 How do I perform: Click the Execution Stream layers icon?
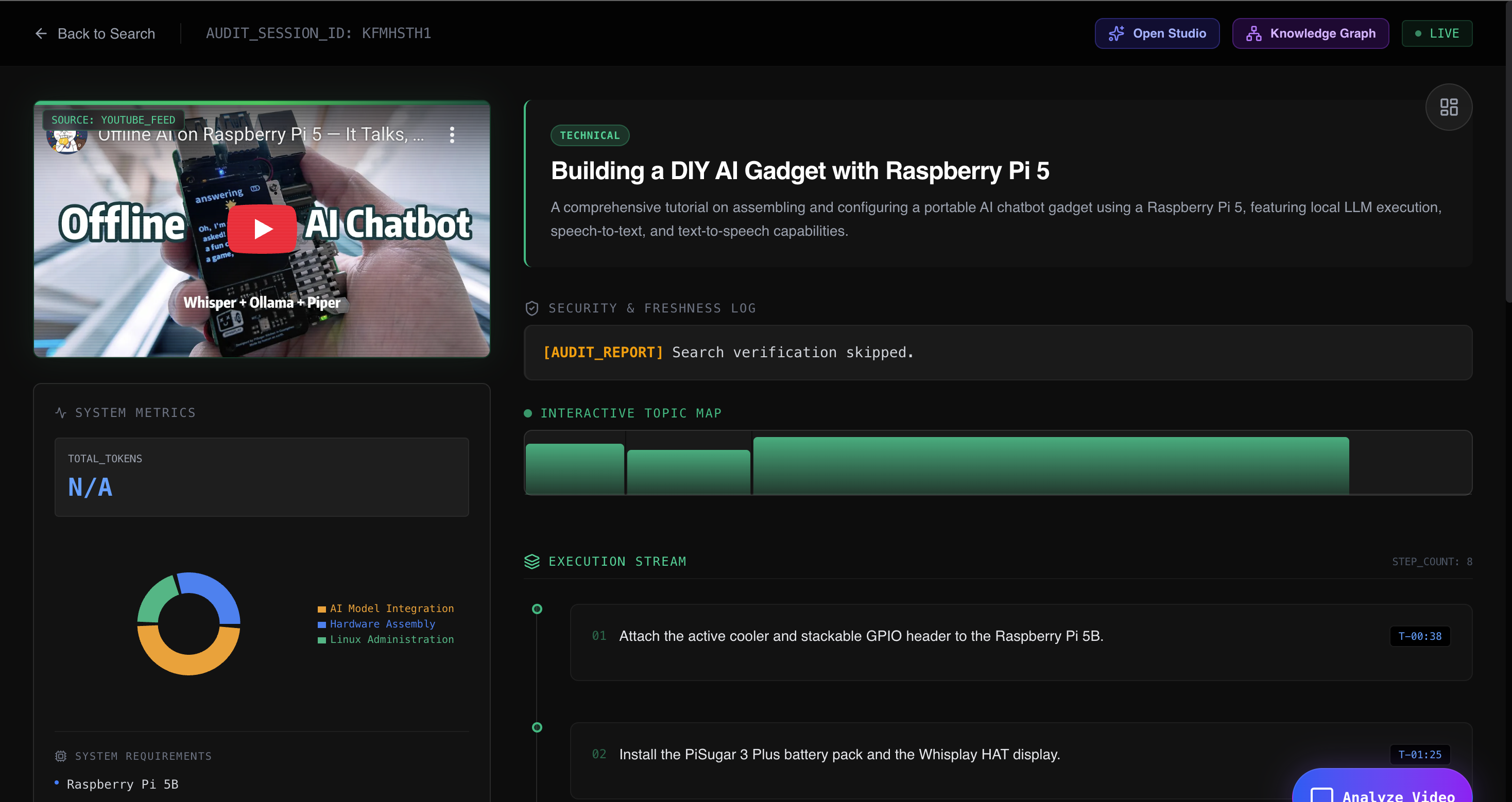[x=531, y=562]
